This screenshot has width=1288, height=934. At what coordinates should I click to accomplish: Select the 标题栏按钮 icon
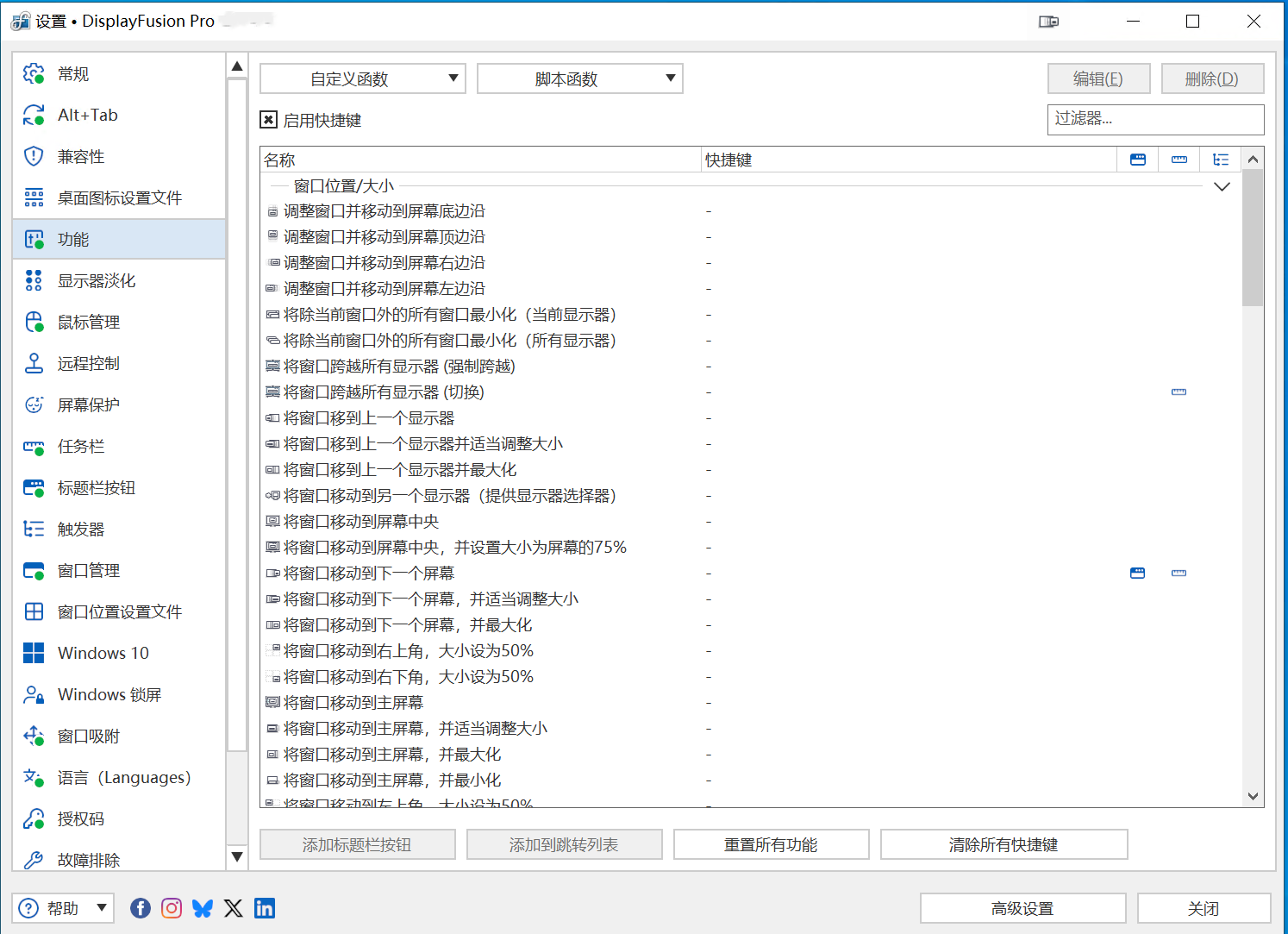34,488
